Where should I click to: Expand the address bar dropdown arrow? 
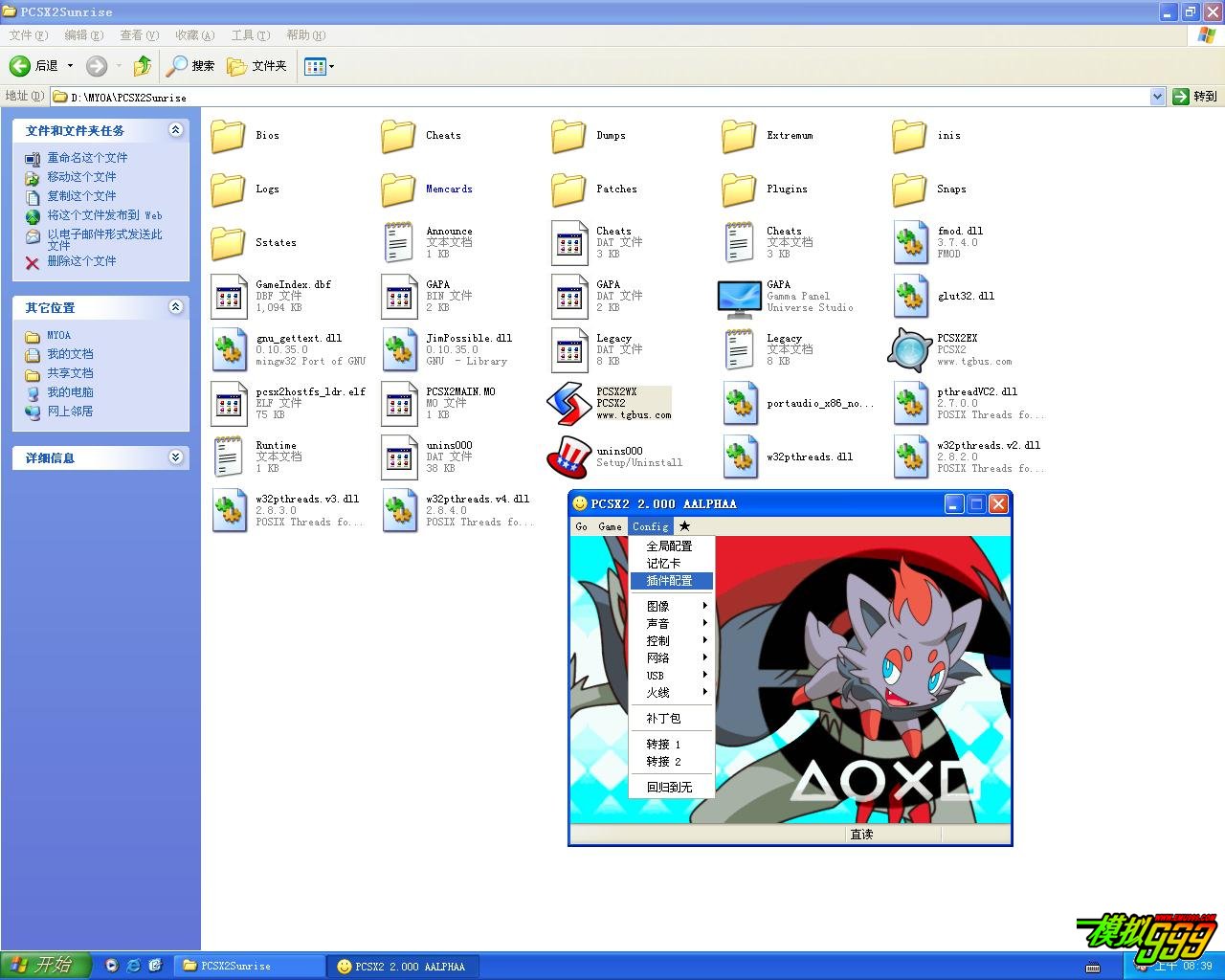tap(1157, 97)
